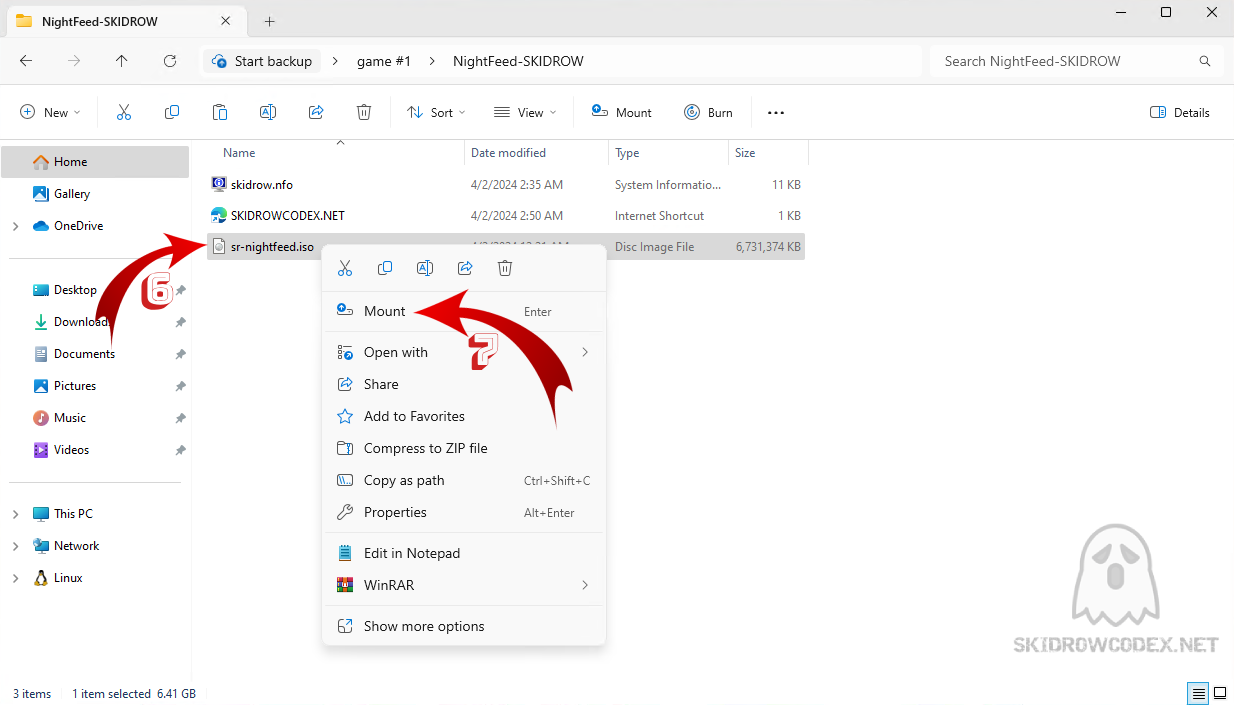
Task: Click the Search NightFeed-SKIDROW field
Action: click(x=1076, y=61)
